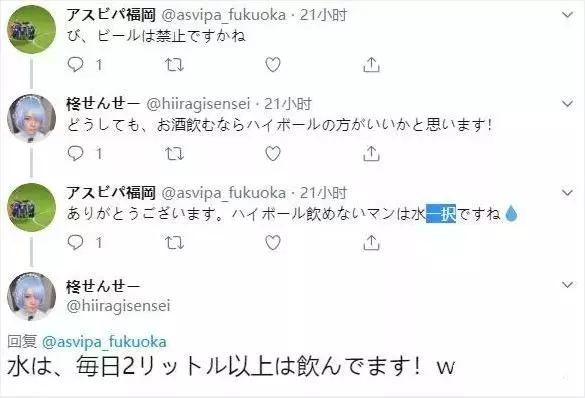
Task: Open @hiiragisensei handle in the bottom tweet
Action: (118, 305)
